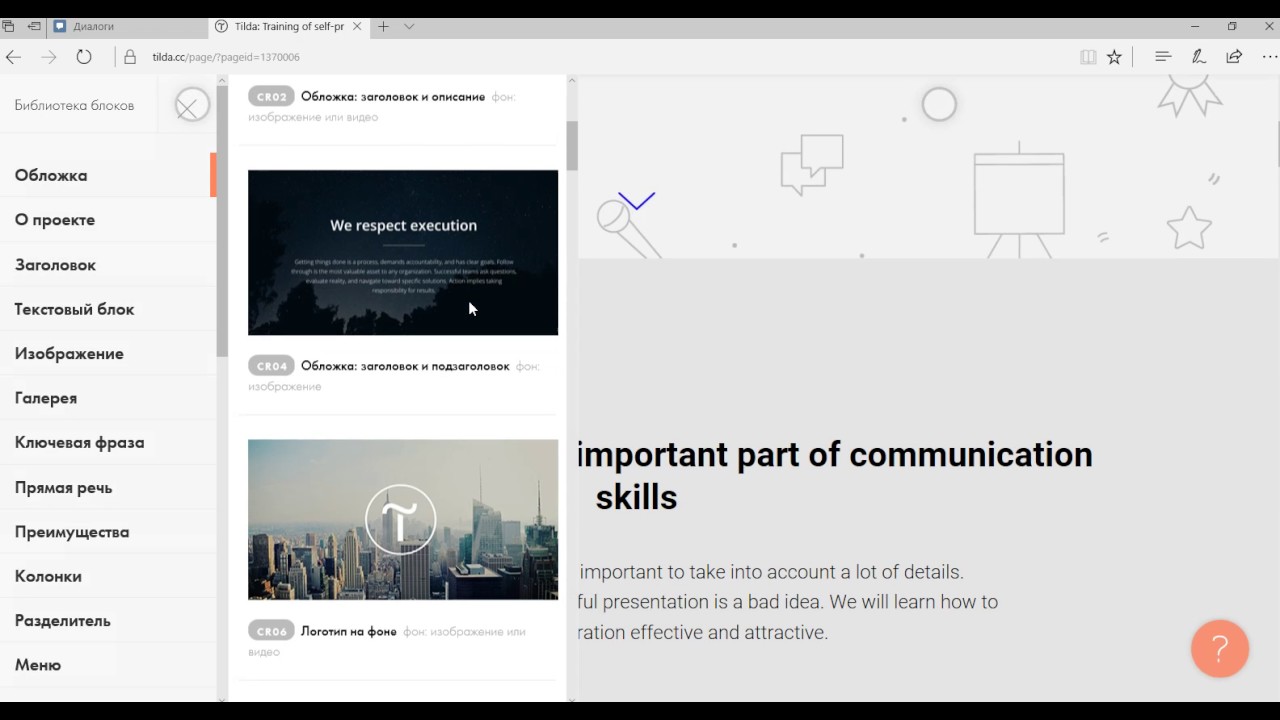
Task: Select Текстовый блок category
Action: pos(74,309)
